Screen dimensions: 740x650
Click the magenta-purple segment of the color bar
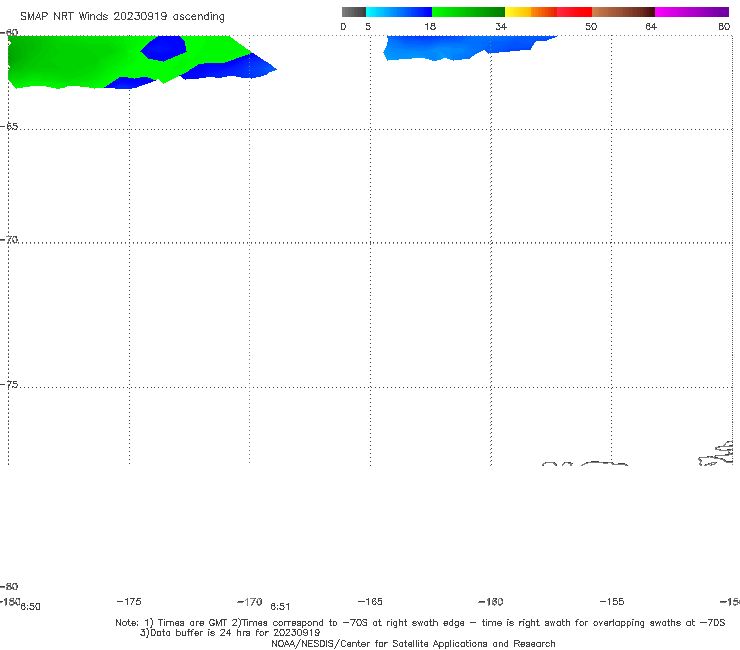[x=692, y=12]
